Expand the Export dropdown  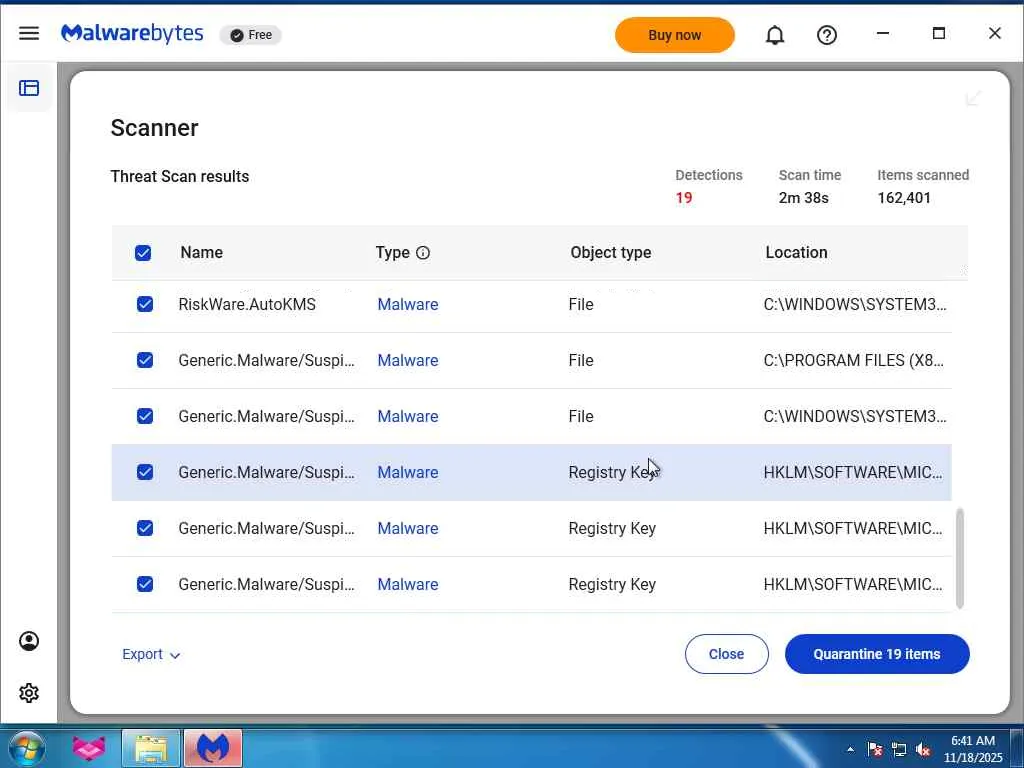click(x=151, y=654)
